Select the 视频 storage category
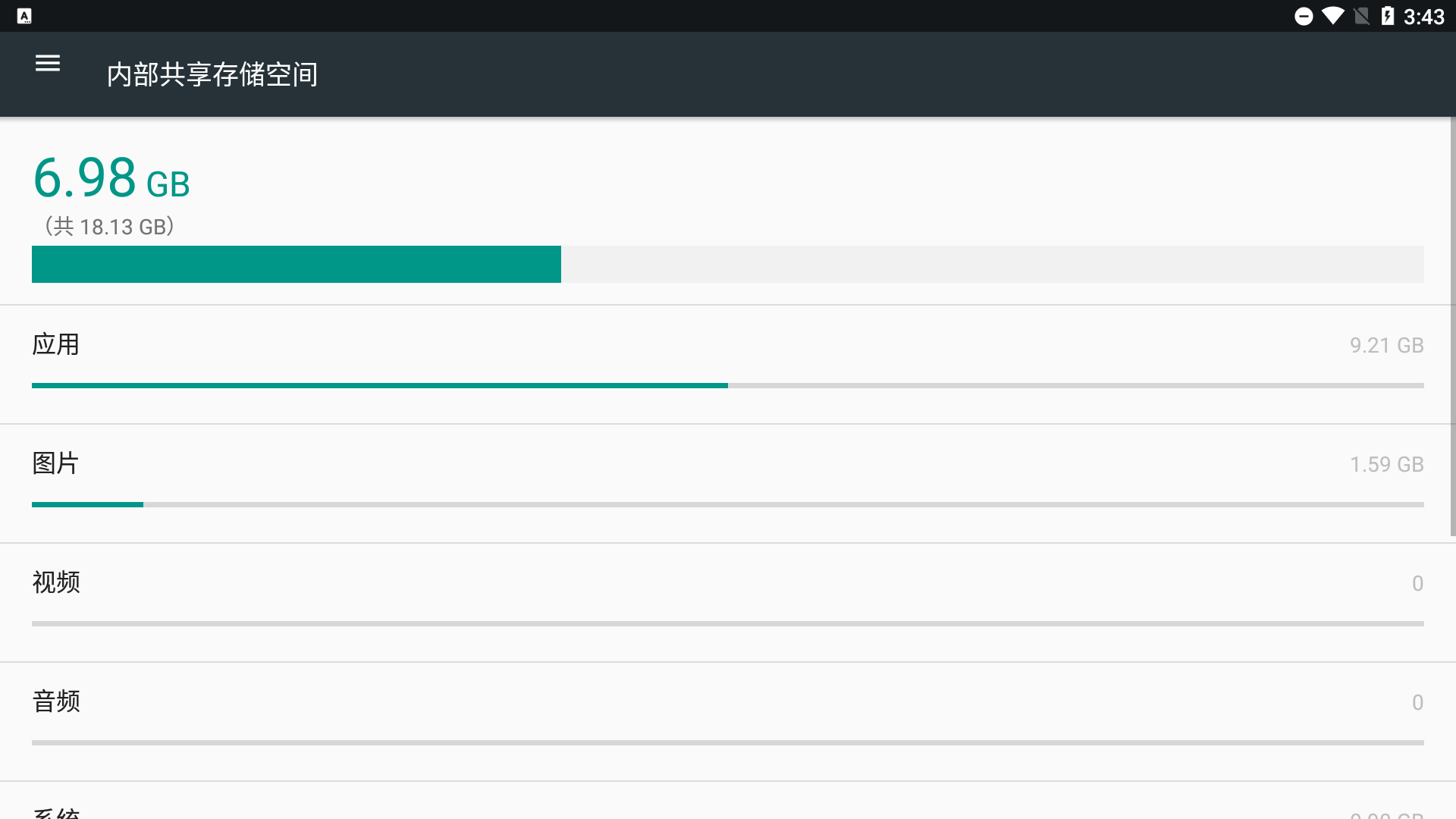Image resolution: width=1456 pixels, height=819 pixels. click(56, 582)
